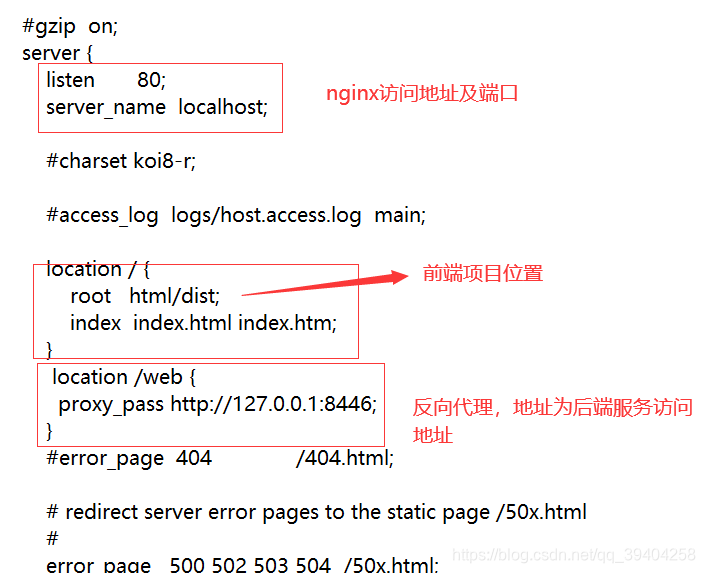705x573 pixels.
Task: Click the '#gzip on;' line
Action: pyautogui.click(x=70, y=27)
